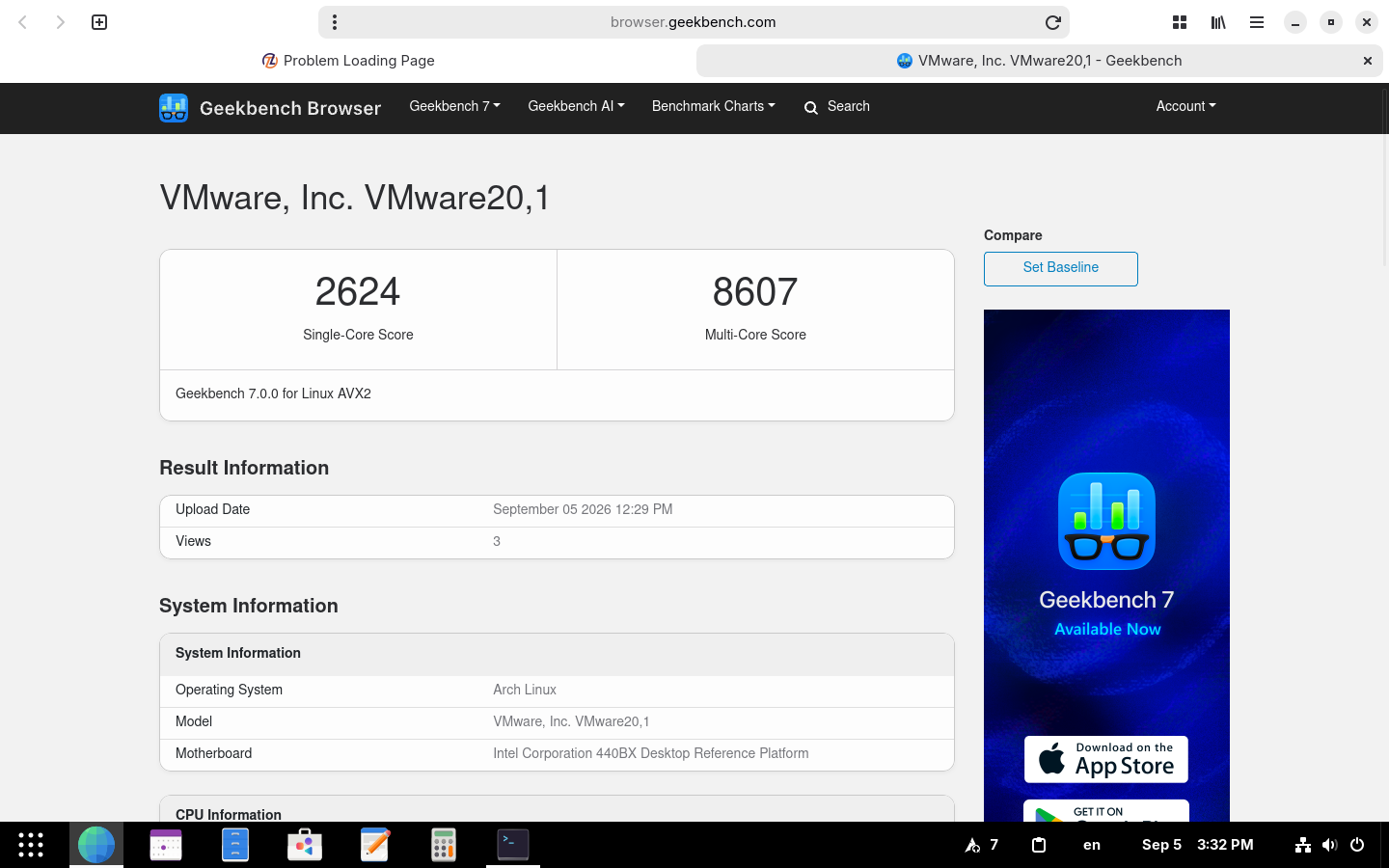Open the terminal icon in taskbar
Screen dimensions: 1389x868
[x=513, y=845]
